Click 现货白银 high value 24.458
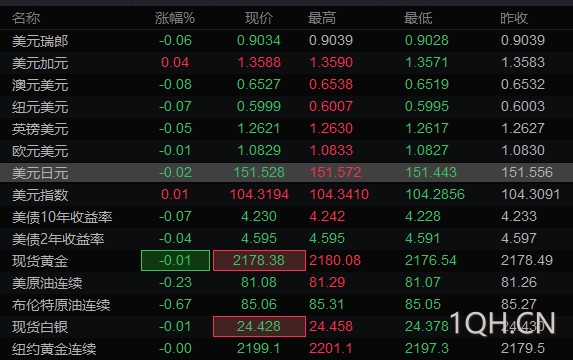The image size is (573, 360). point(331,326)
